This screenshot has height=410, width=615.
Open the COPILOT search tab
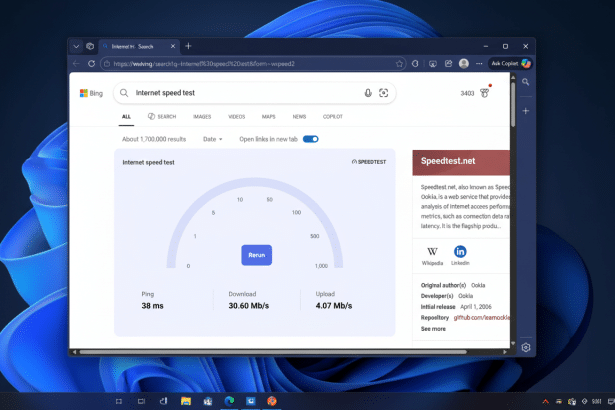pyautogui.click(x=333, y=117)
